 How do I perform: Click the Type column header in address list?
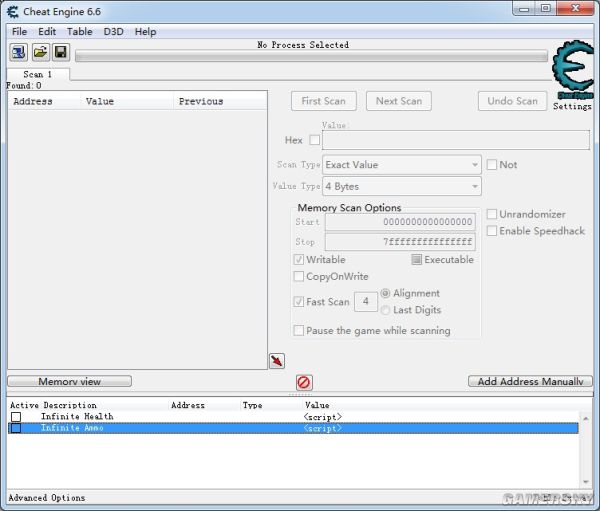tap(252, 405)
